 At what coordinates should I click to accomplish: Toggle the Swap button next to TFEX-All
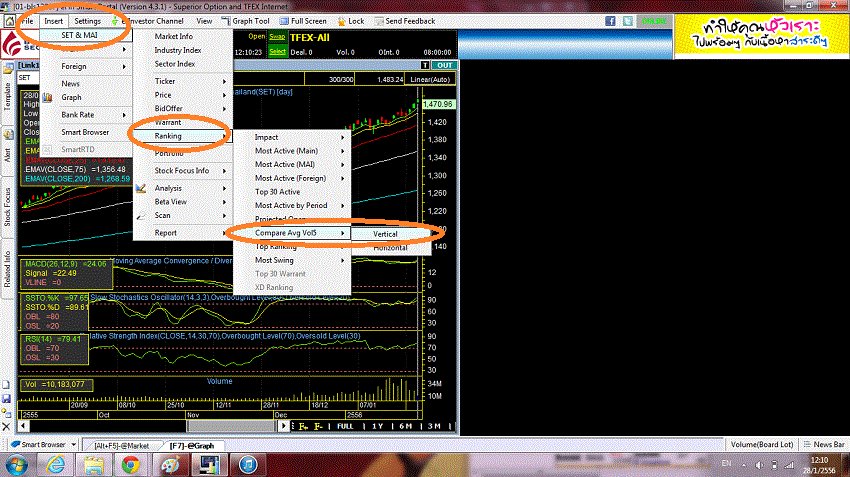(x=277, y=37)
